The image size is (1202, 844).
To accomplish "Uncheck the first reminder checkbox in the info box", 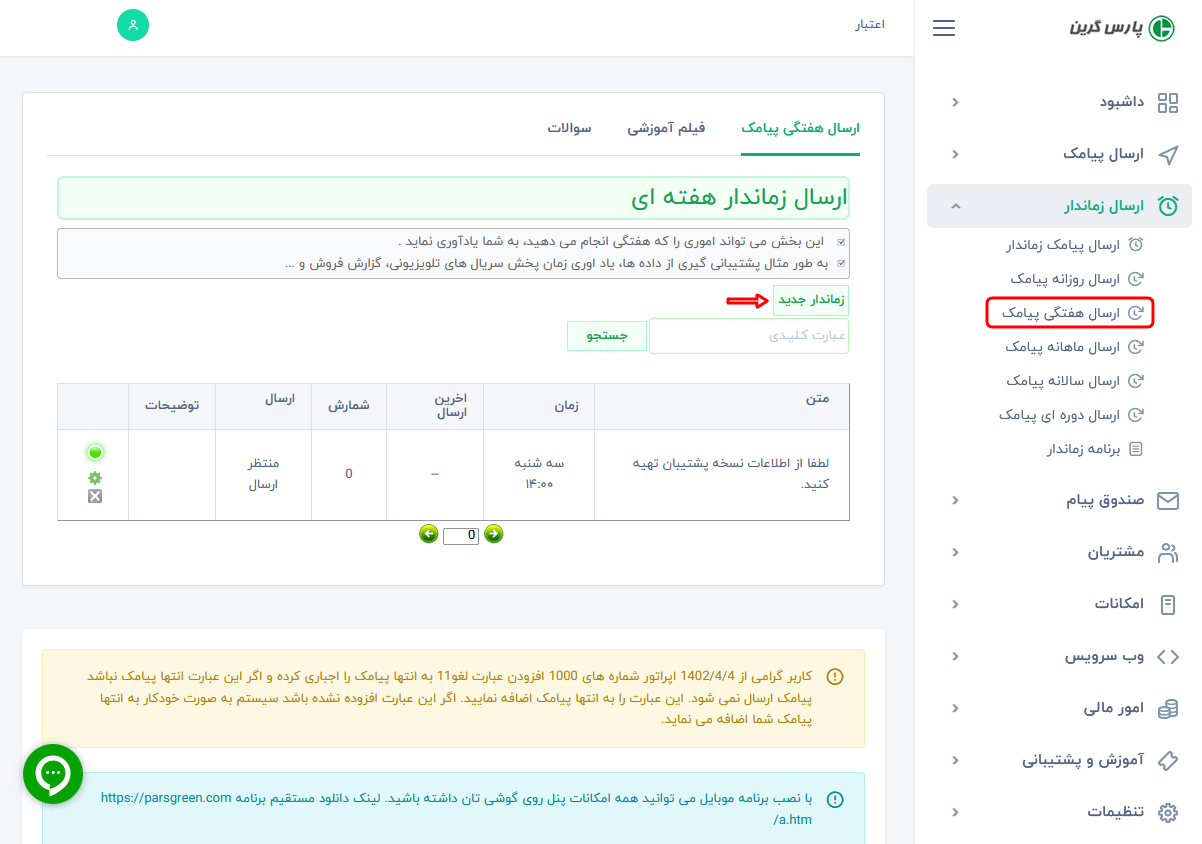I will tap(841, 241).
